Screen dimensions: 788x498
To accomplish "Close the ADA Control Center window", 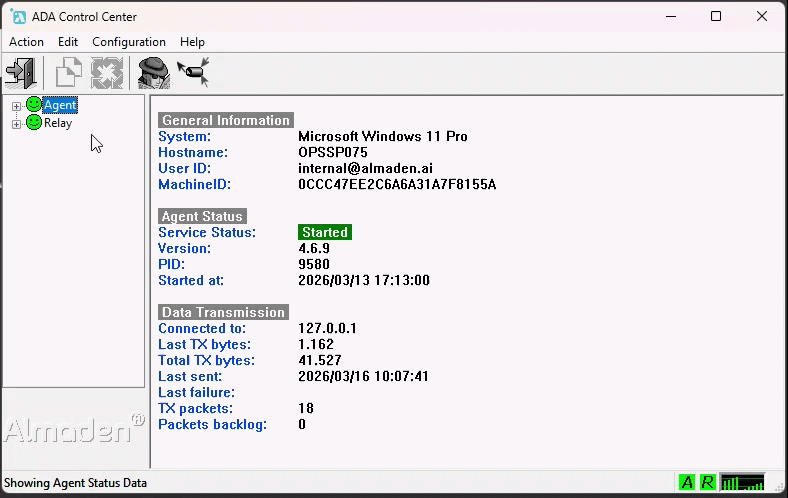I will click(x=761, y=16).
